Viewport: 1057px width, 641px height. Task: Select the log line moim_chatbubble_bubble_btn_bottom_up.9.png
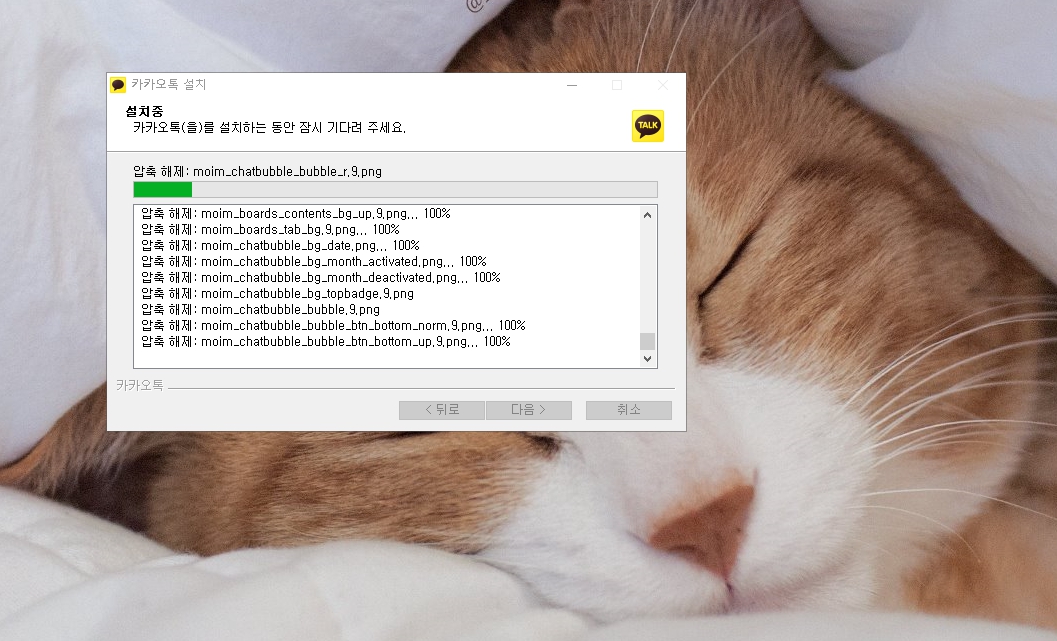[x=326, y=342]
